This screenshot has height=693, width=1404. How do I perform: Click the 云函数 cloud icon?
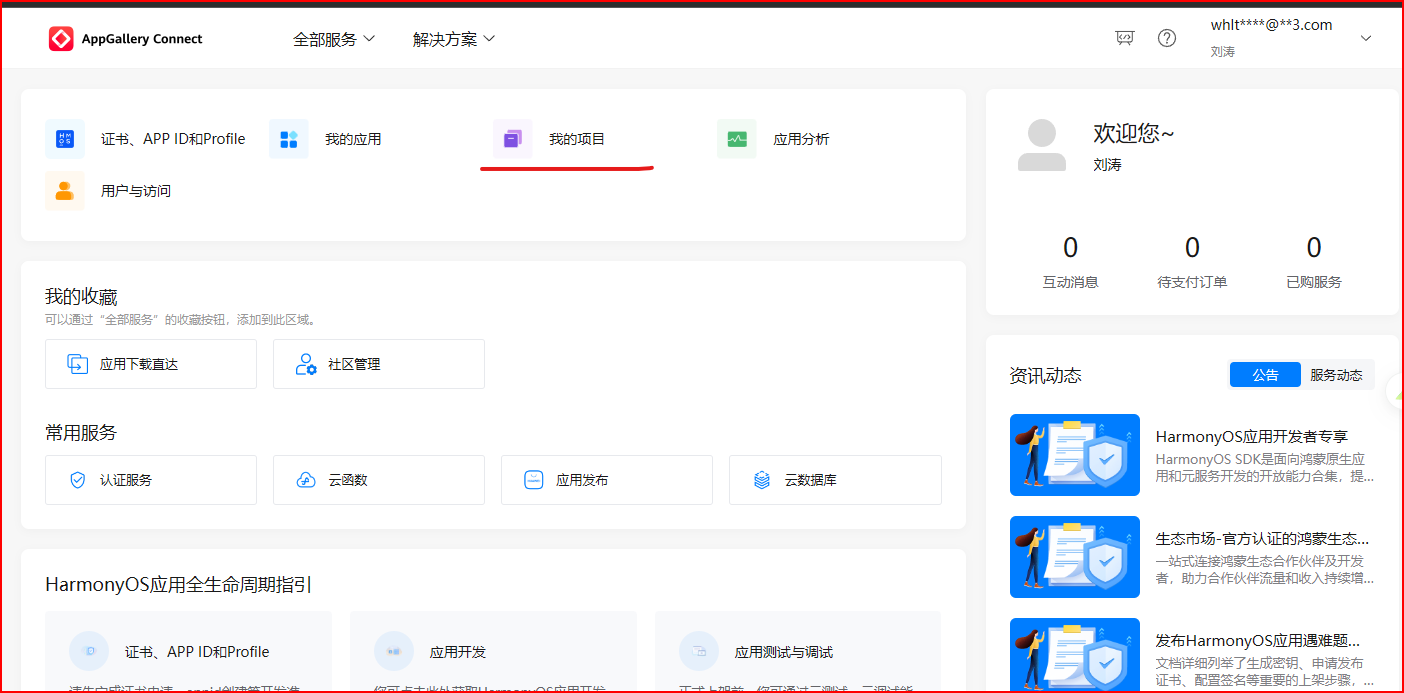[306, 480]
